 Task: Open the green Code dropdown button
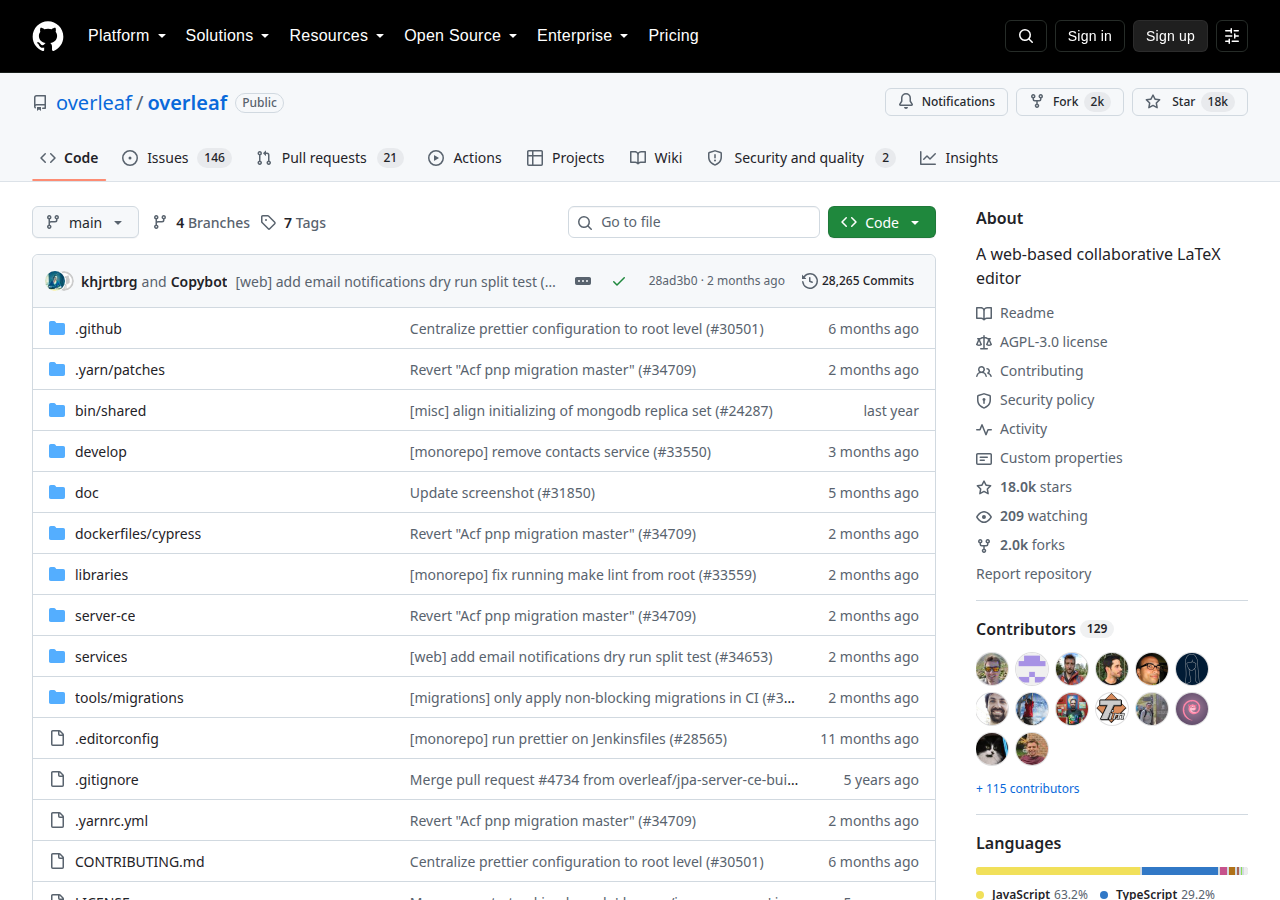coord(882,222)
